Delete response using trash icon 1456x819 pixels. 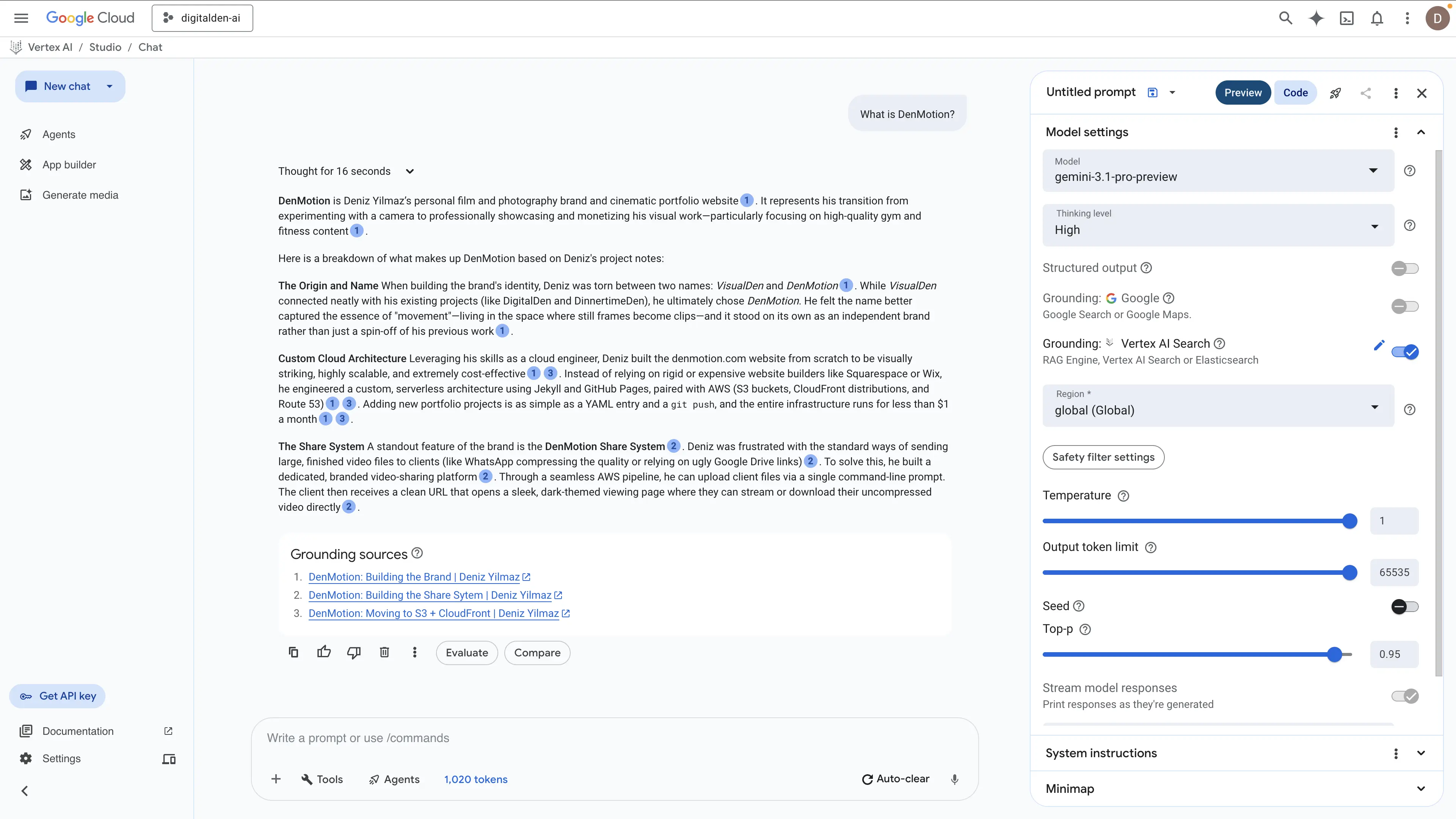coord(384,652)
